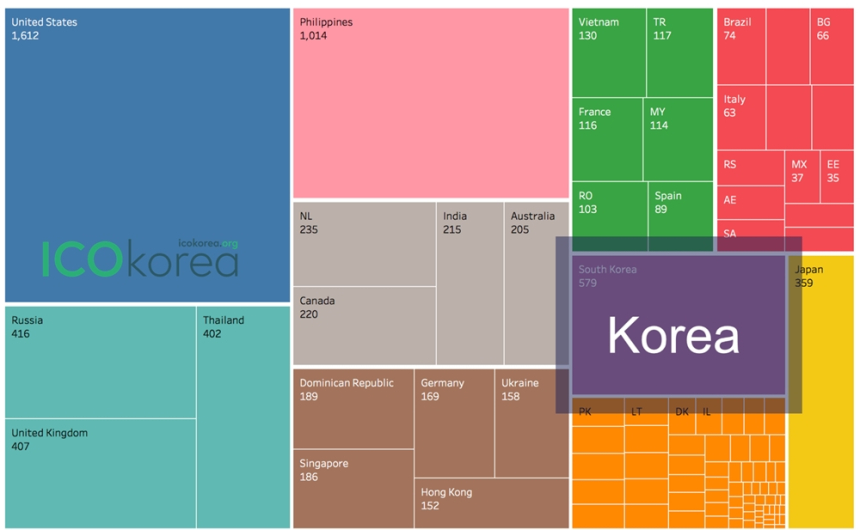Click the Dominican Republic 189 tile
The width and height of the screenshot is (860, 530).
tap(353, 409)
